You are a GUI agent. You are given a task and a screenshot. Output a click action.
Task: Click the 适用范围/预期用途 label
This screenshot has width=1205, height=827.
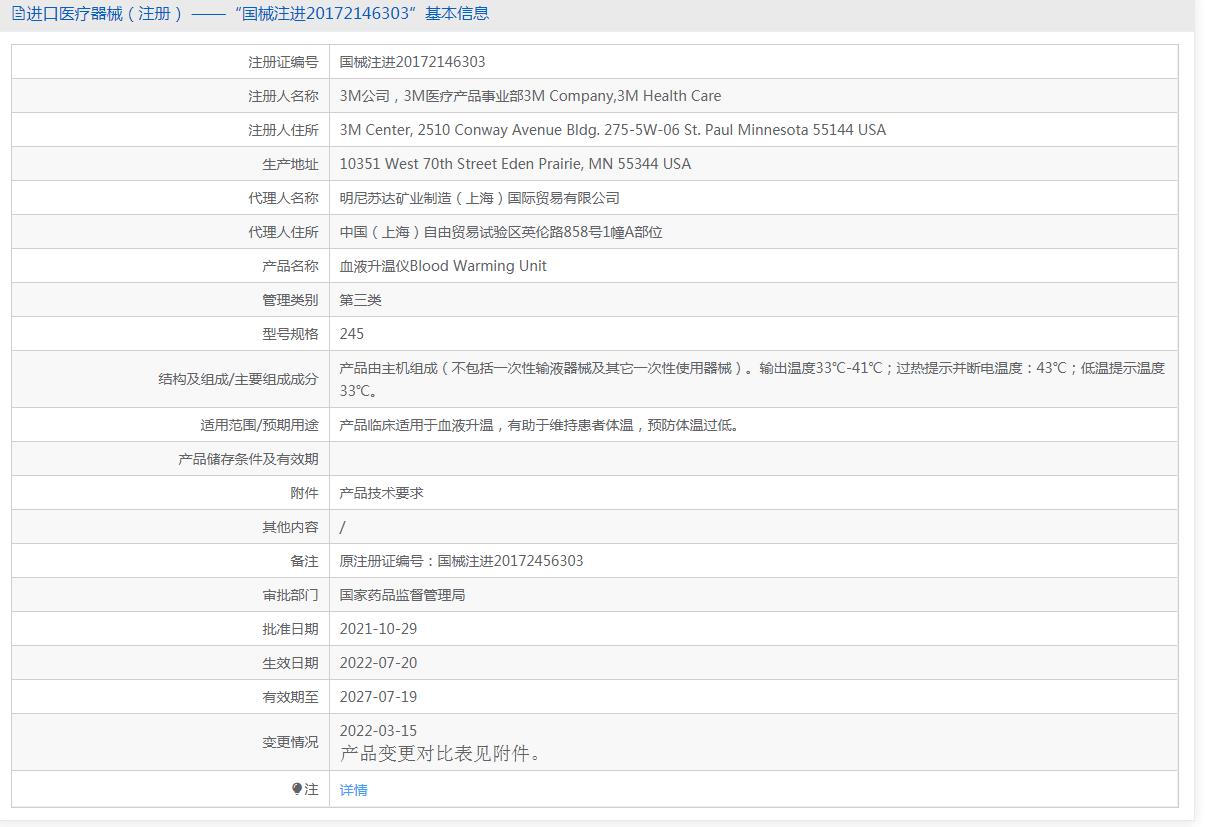coord(260,425)
